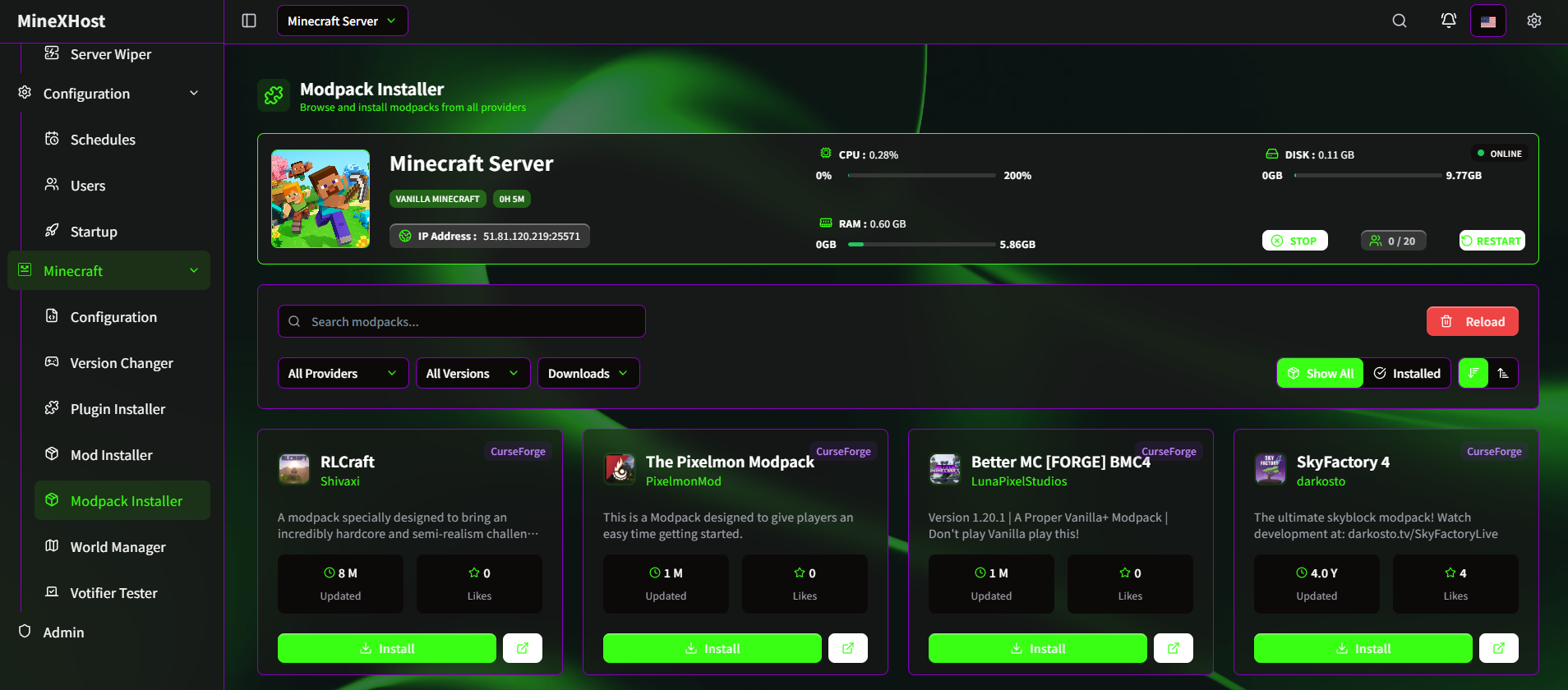Click the red Reload button

[1473, 321]
